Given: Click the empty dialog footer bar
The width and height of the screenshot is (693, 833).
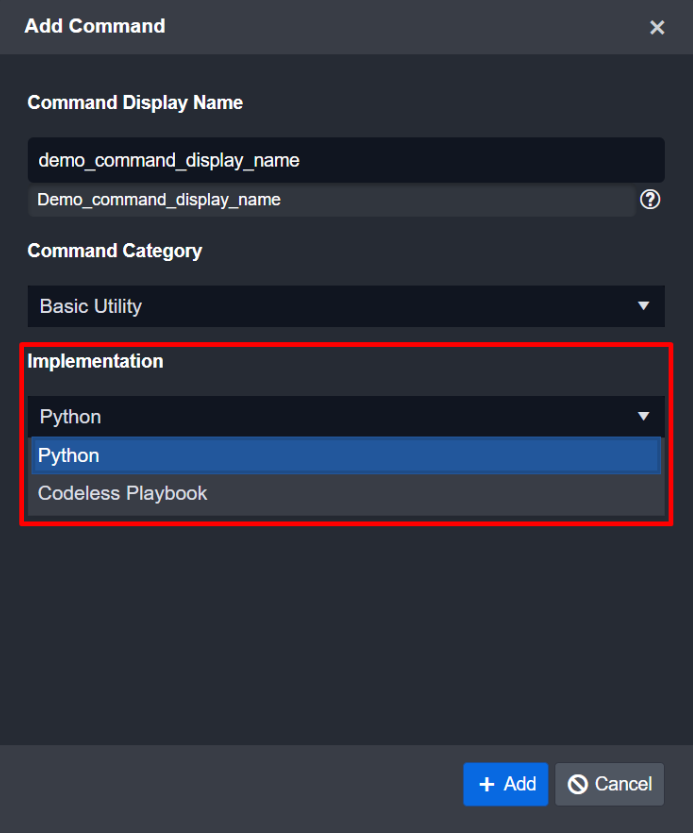Looking at the screenshot, I should 230,785.
